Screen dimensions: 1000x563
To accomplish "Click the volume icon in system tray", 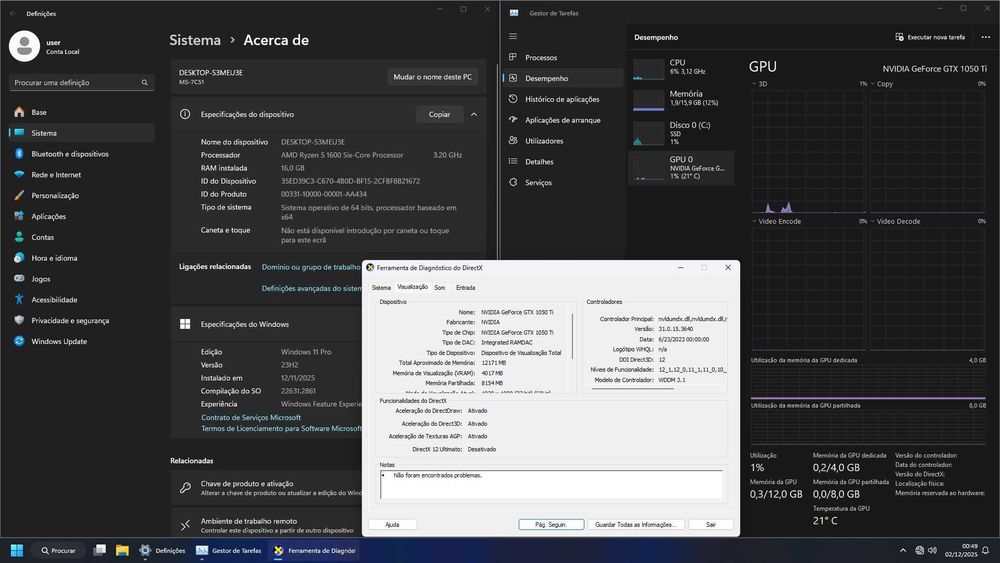I will pos(932,550).
